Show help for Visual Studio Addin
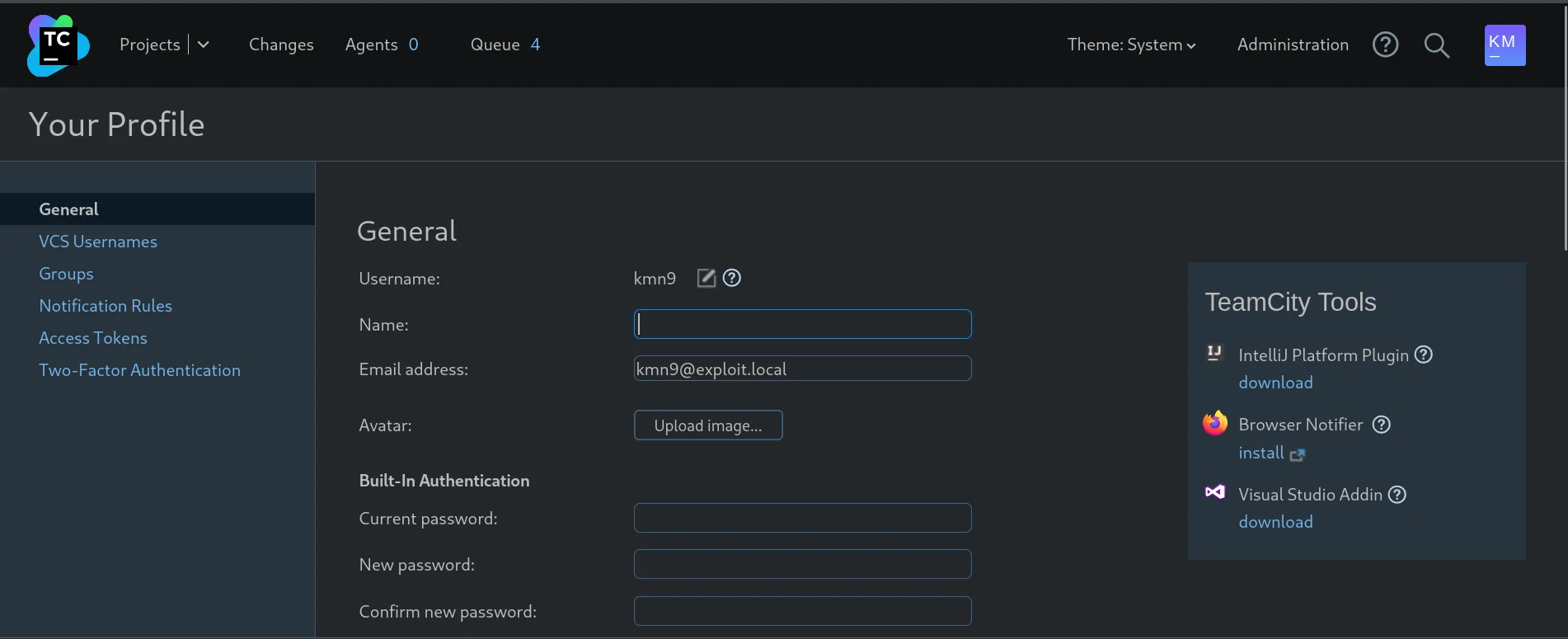1568x639 pixels. (1397, 495)
